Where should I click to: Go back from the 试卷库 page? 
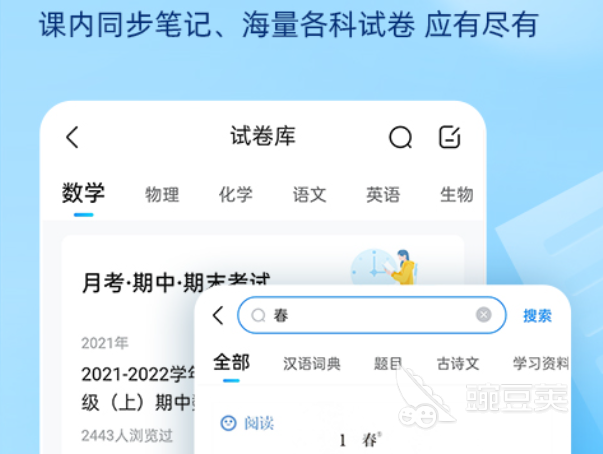[72, 137]
